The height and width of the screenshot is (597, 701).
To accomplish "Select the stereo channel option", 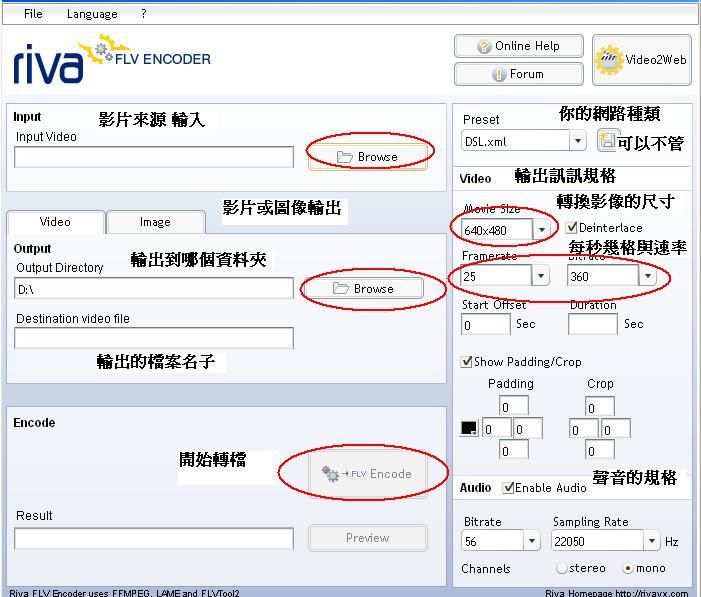I will pyautogui.click(x=562, y=568).
